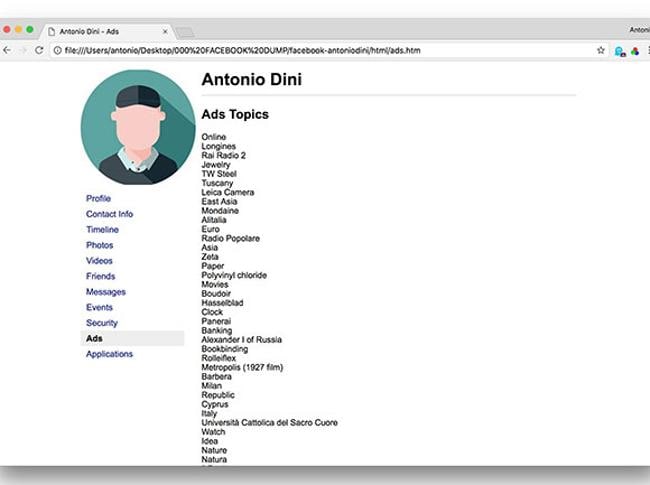This screenshot has width=650, height=485.
Task: Click the first extension icon after the star
Action: pyautogui.click(x=620, y=50)
